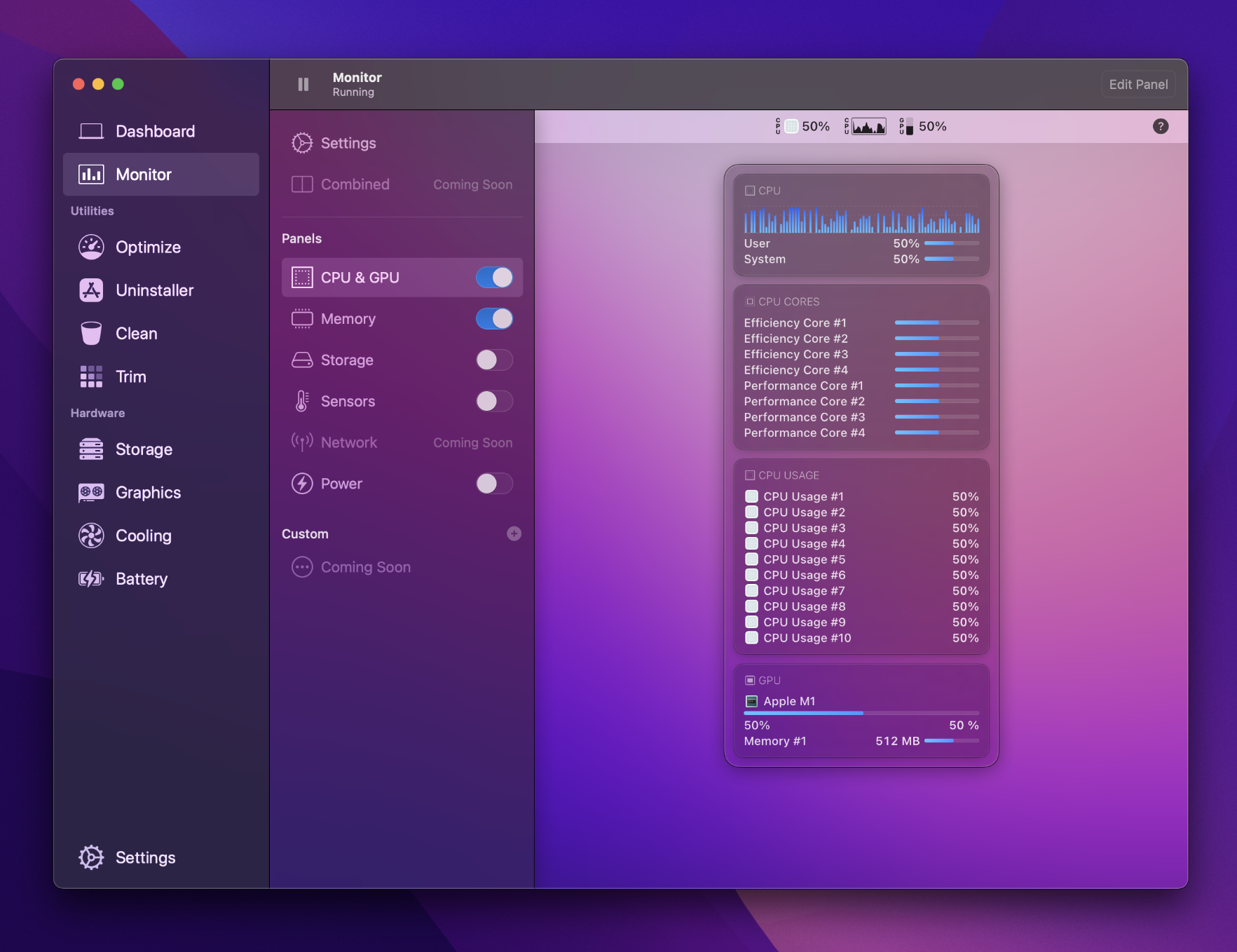Add a custom panel with plus icon
Image resolution: width=1237 pixels, height=952 pixels.
pos(514,533)
